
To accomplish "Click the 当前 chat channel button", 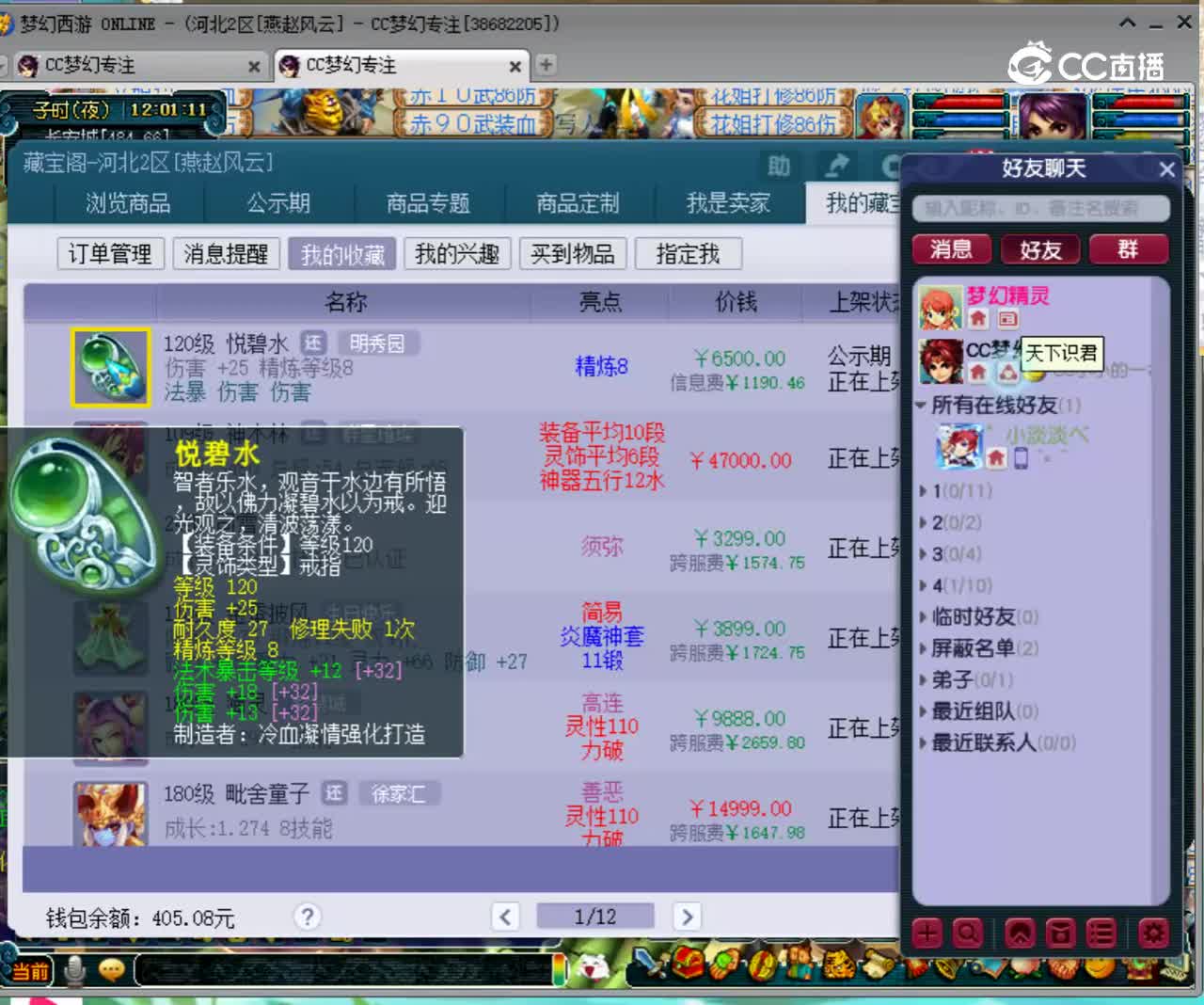I will point(30,971).
